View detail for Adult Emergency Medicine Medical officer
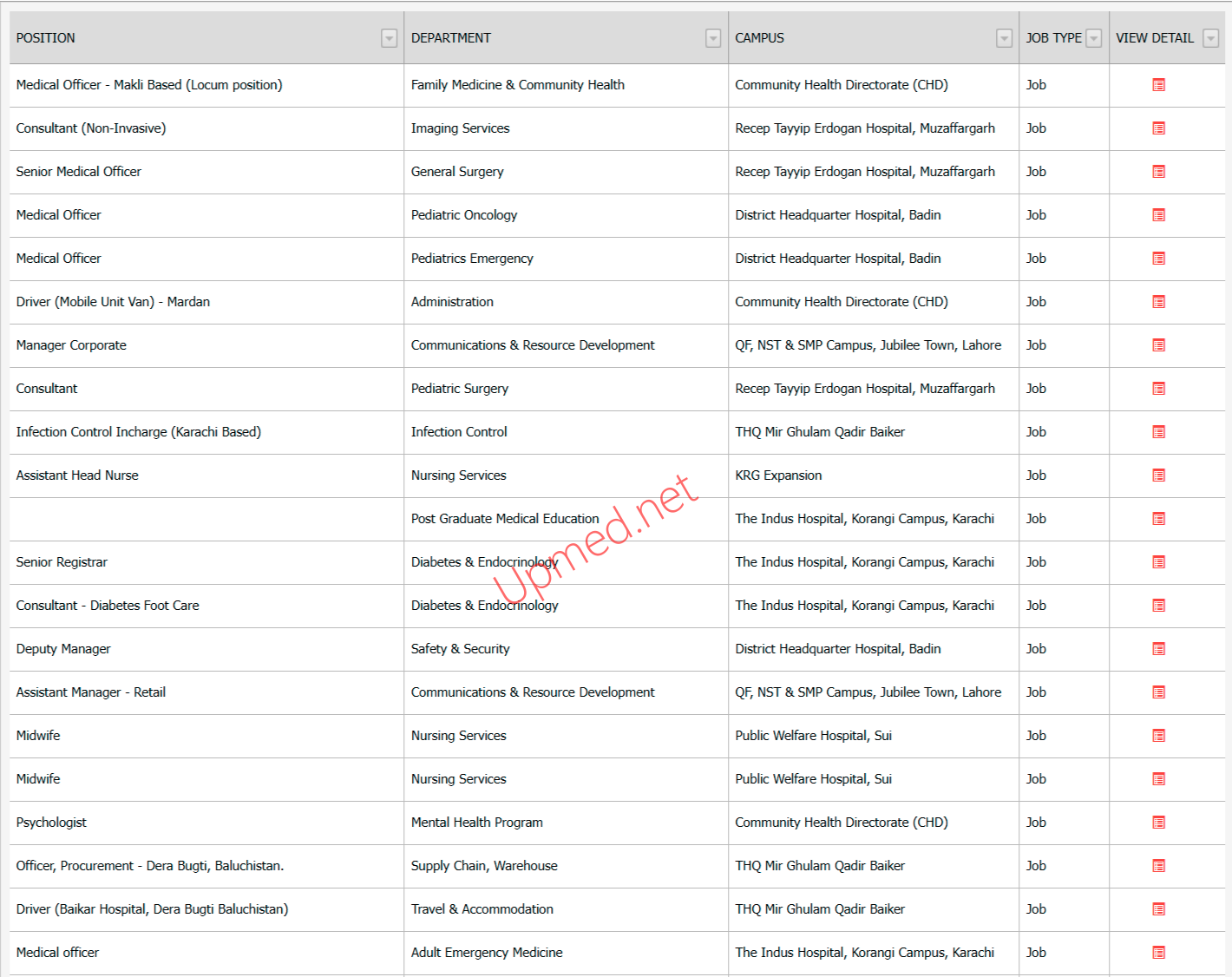This screenshot has width=1232, height=977. pos(1158,953)
